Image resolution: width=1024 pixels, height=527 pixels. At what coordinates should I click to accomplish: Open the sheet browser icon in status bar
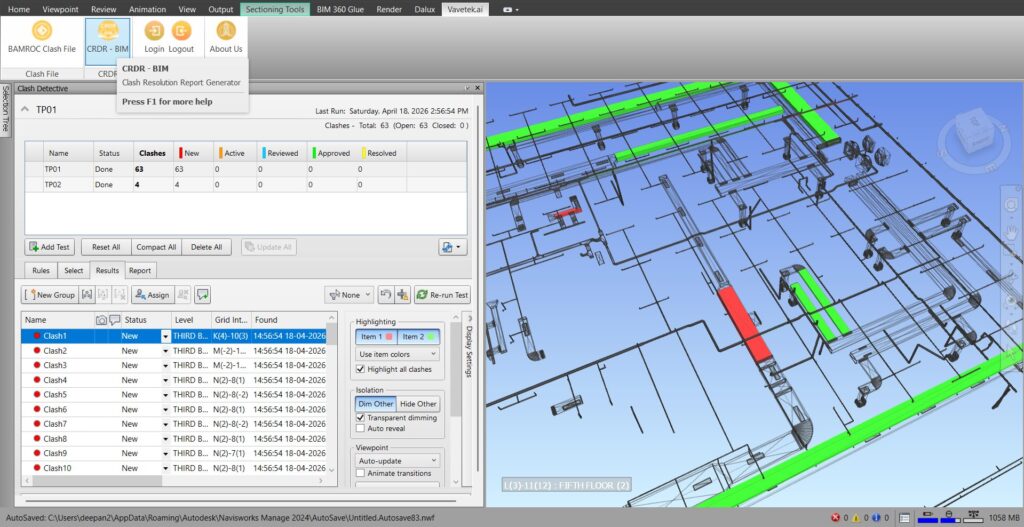[x=904, y=518]
